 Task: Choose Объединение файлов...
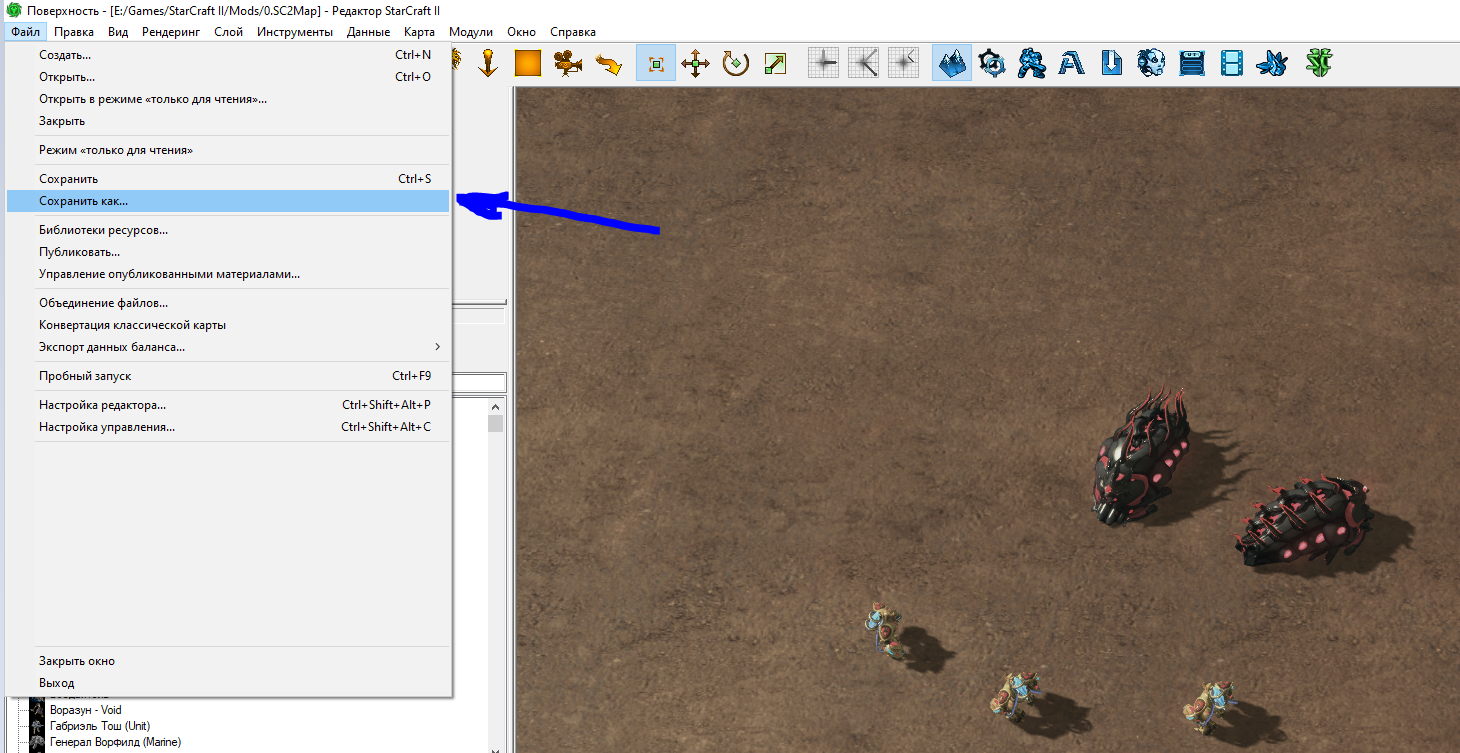click(228, 303)
